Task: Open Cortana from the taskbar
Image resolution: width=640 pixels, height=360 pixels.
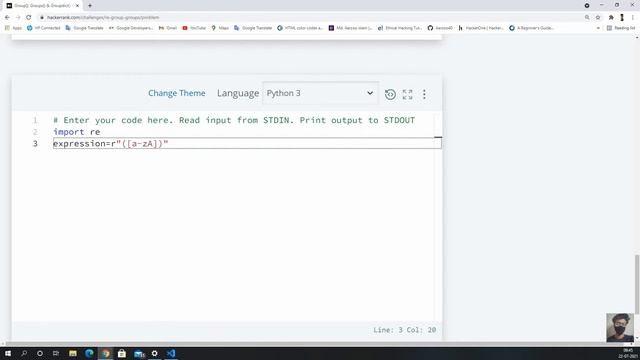Action: 40,353
